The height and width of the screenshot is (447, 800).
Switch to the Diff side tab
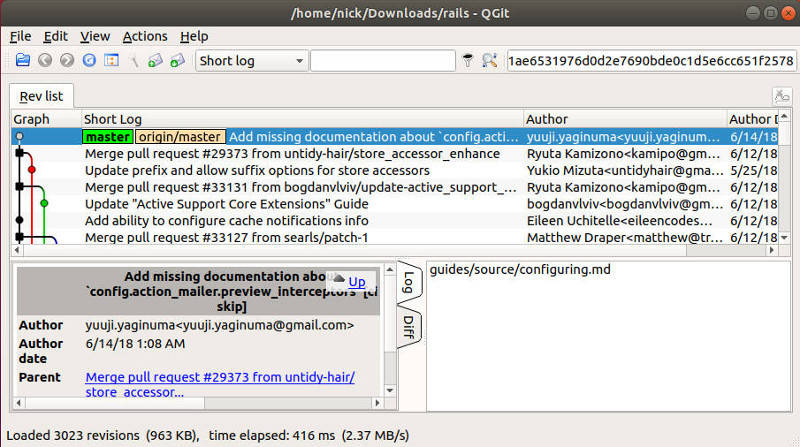410,327
